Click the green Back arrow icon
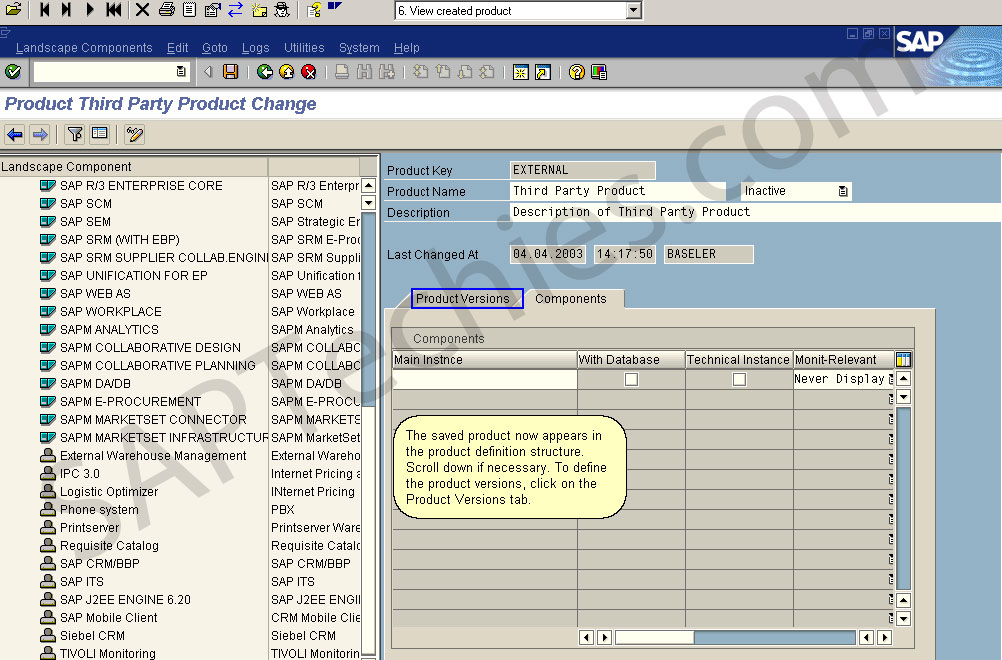1002x660 pixels. [x=265, y=72]
